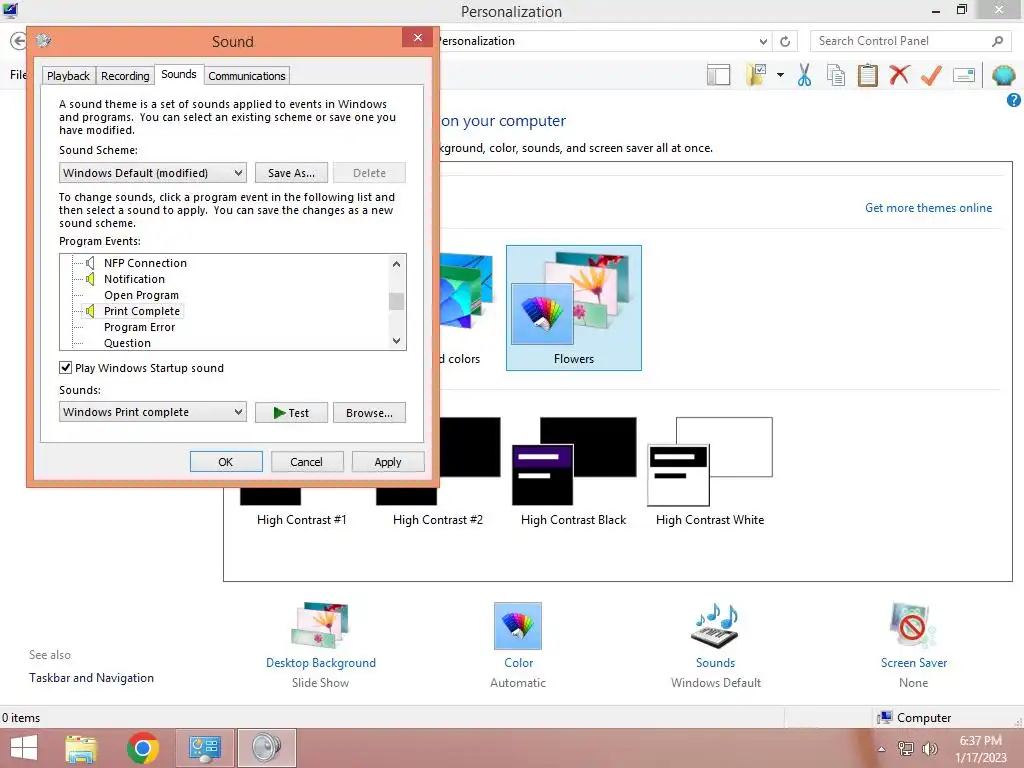Click OK in the Sound dialog

226,462
